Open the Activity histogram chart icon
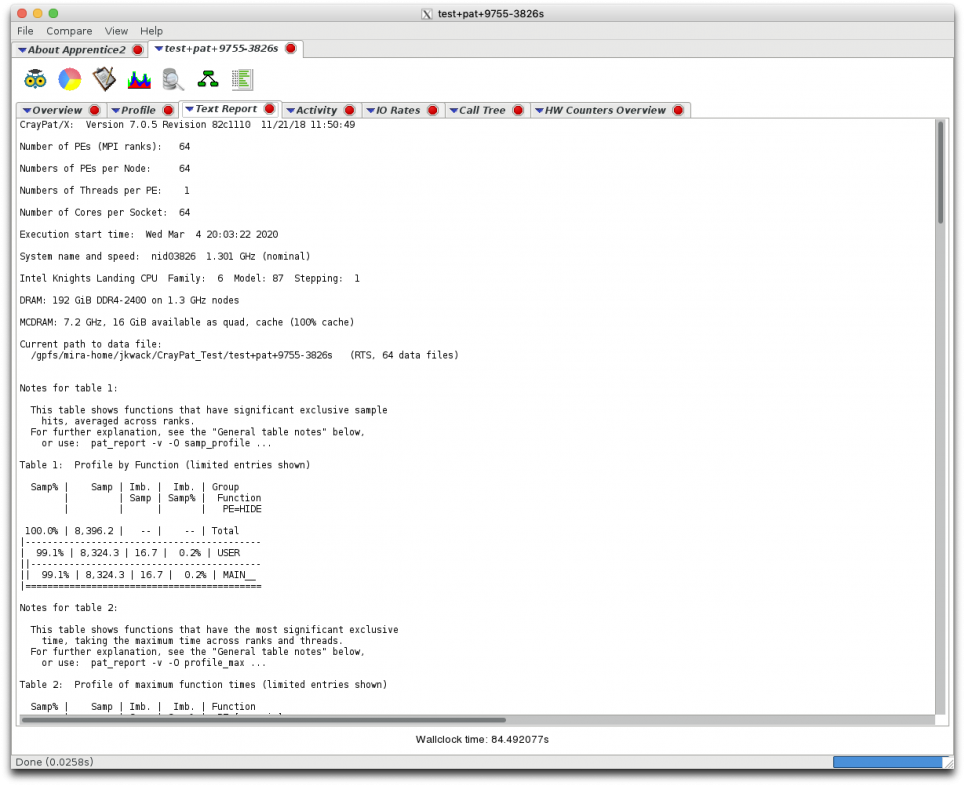 click(x=139, y=79)
